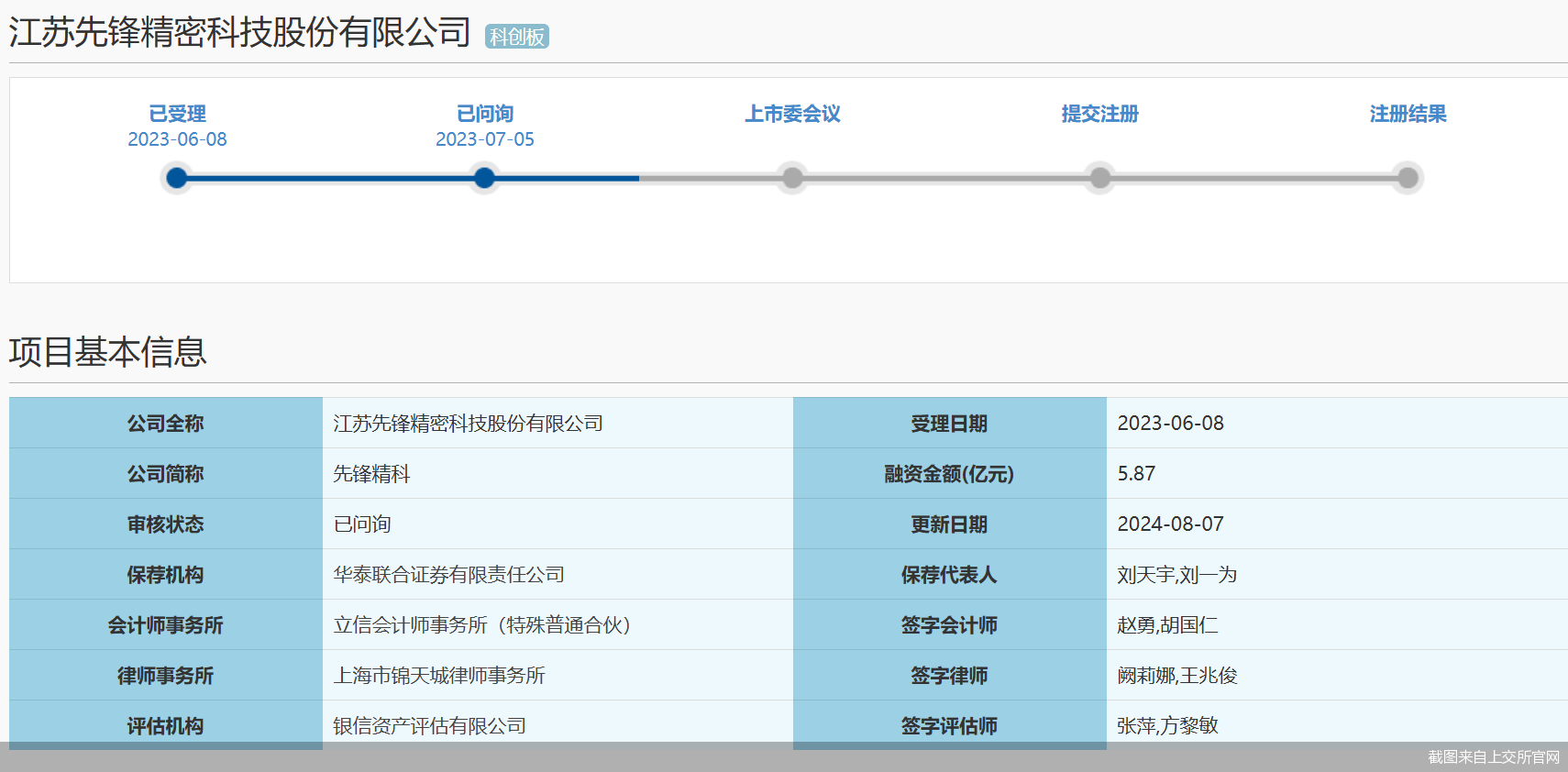Select the 已问询 timeline dot
1568x772 pixels.
point(484,178)
